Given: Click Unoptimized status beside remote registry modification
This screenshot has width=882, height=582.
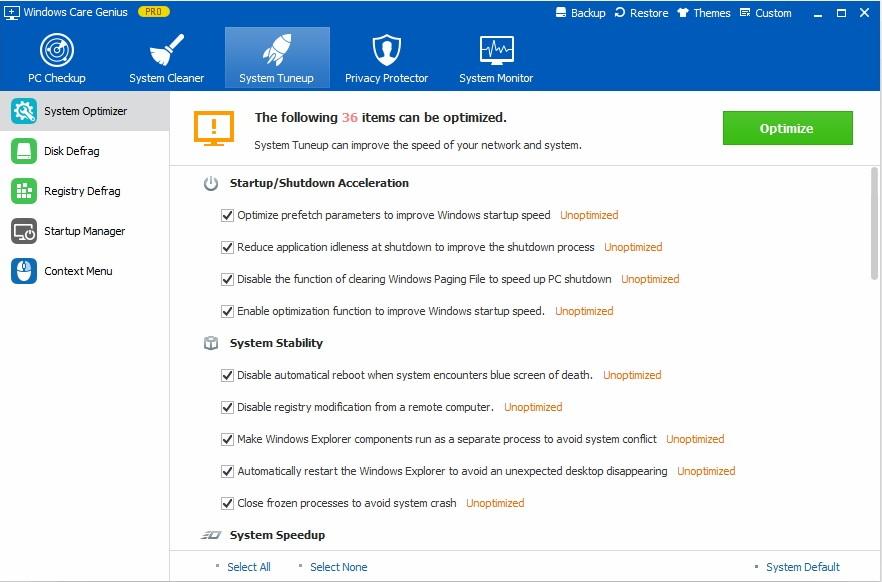Looking at the screenshot, I should pos(533,407).
